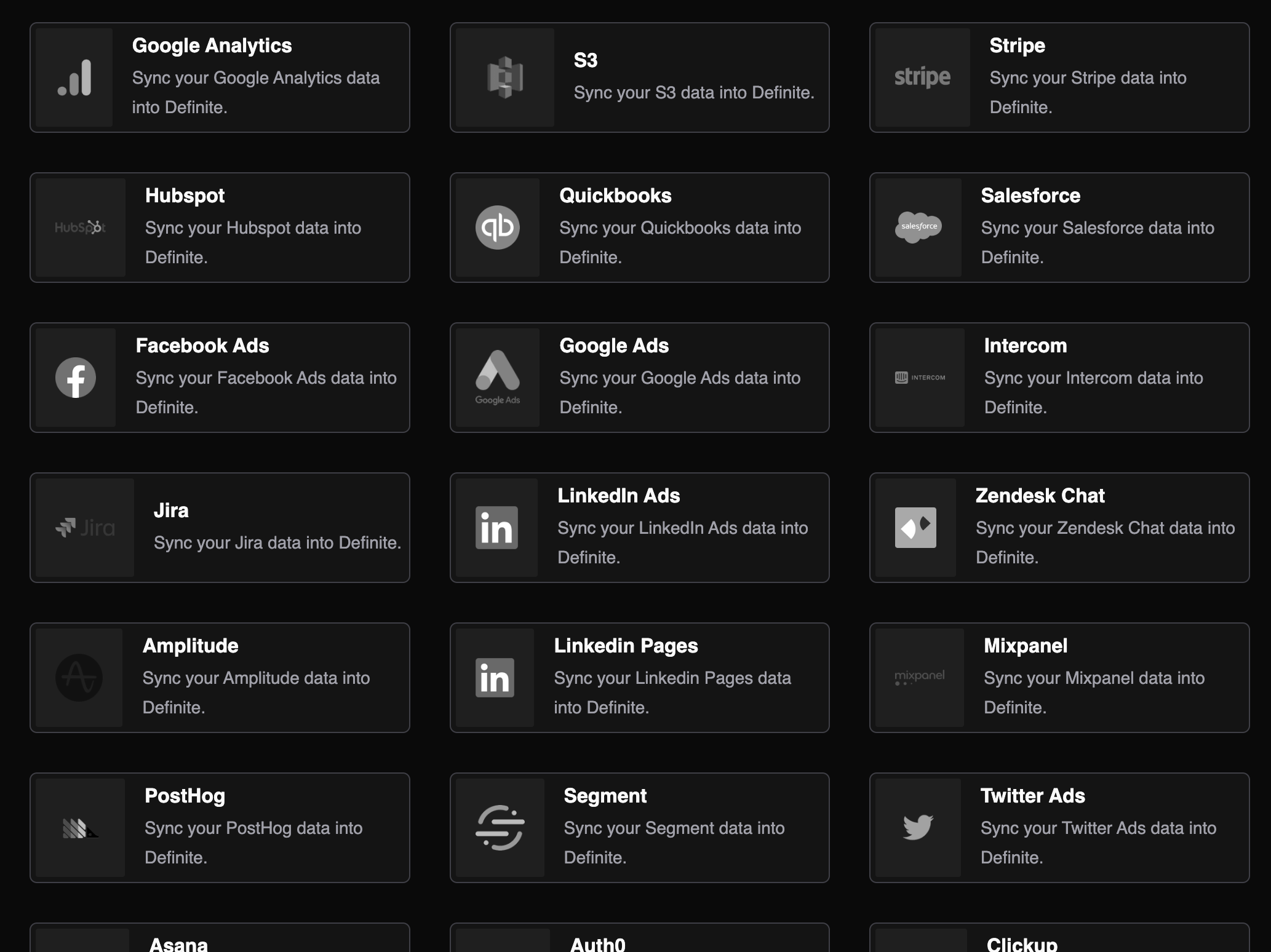Viewport: 1271px width, 952px height.
Task: Click the Salesforce cloud logo
Action: [x=918, y=227]
